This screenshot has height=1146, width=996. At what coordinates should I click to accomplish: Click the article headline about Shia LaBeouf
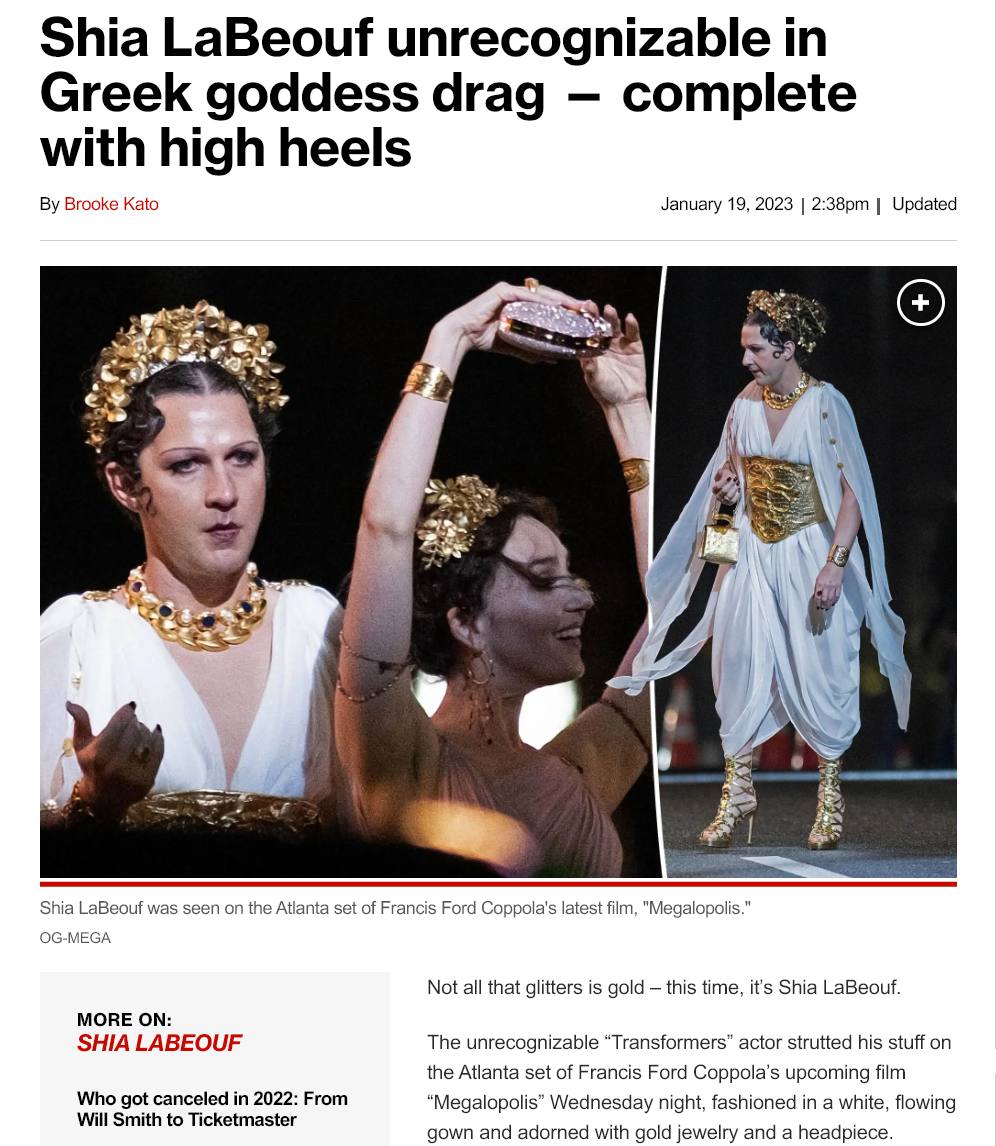pyautogui.click(x=447, y=93)
